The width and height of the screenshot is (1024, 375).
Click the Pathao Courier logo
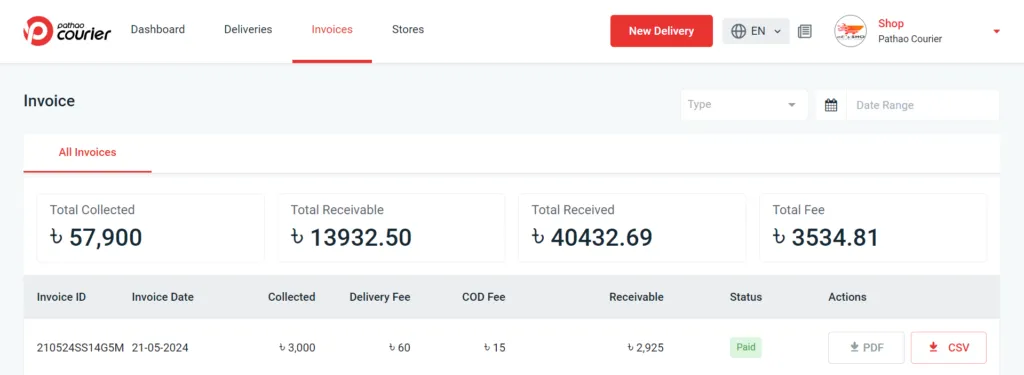point(67,31)
